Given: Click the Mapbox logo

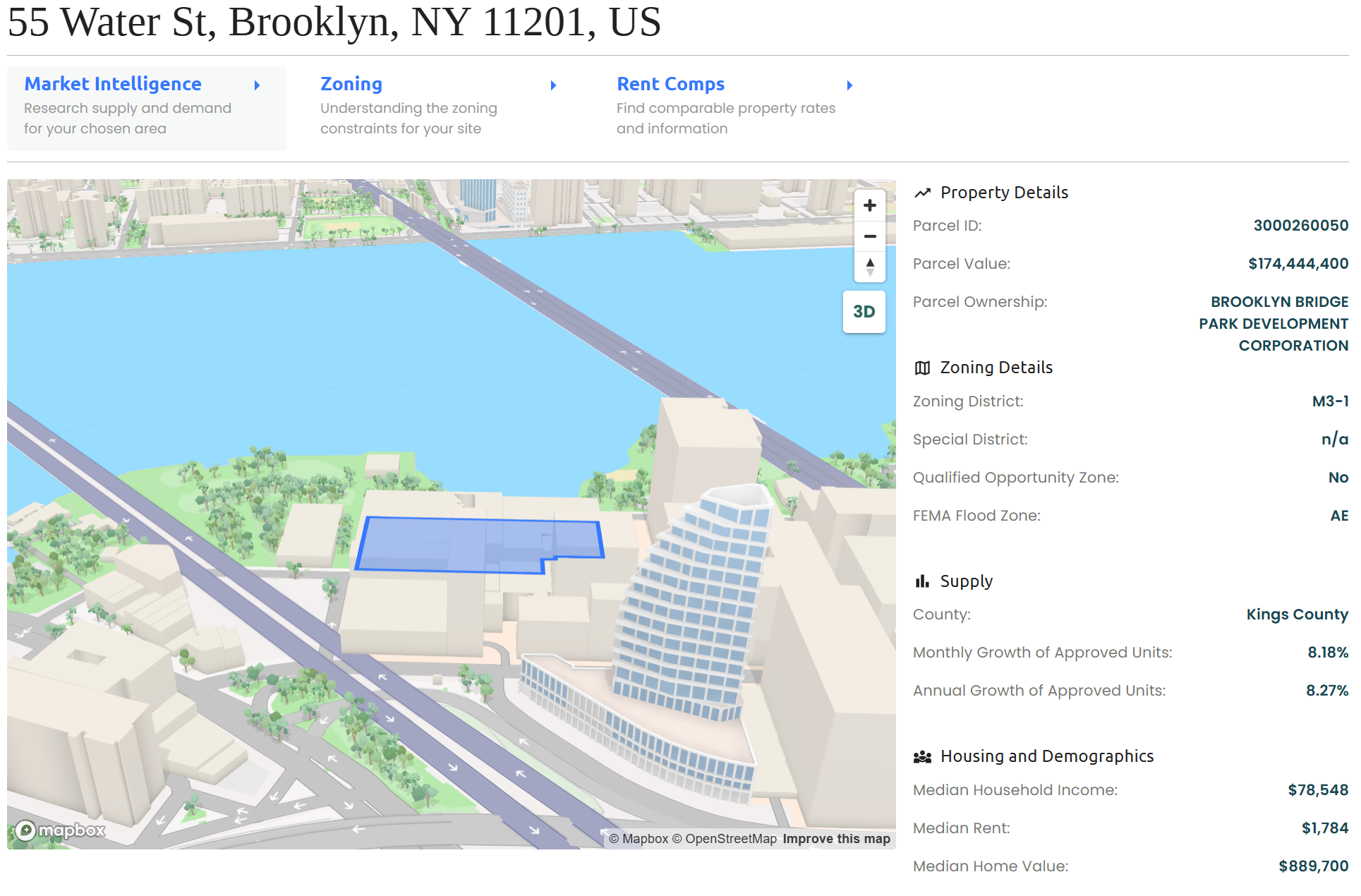Looking at the screenshot, I should click(x=61, y=830).
